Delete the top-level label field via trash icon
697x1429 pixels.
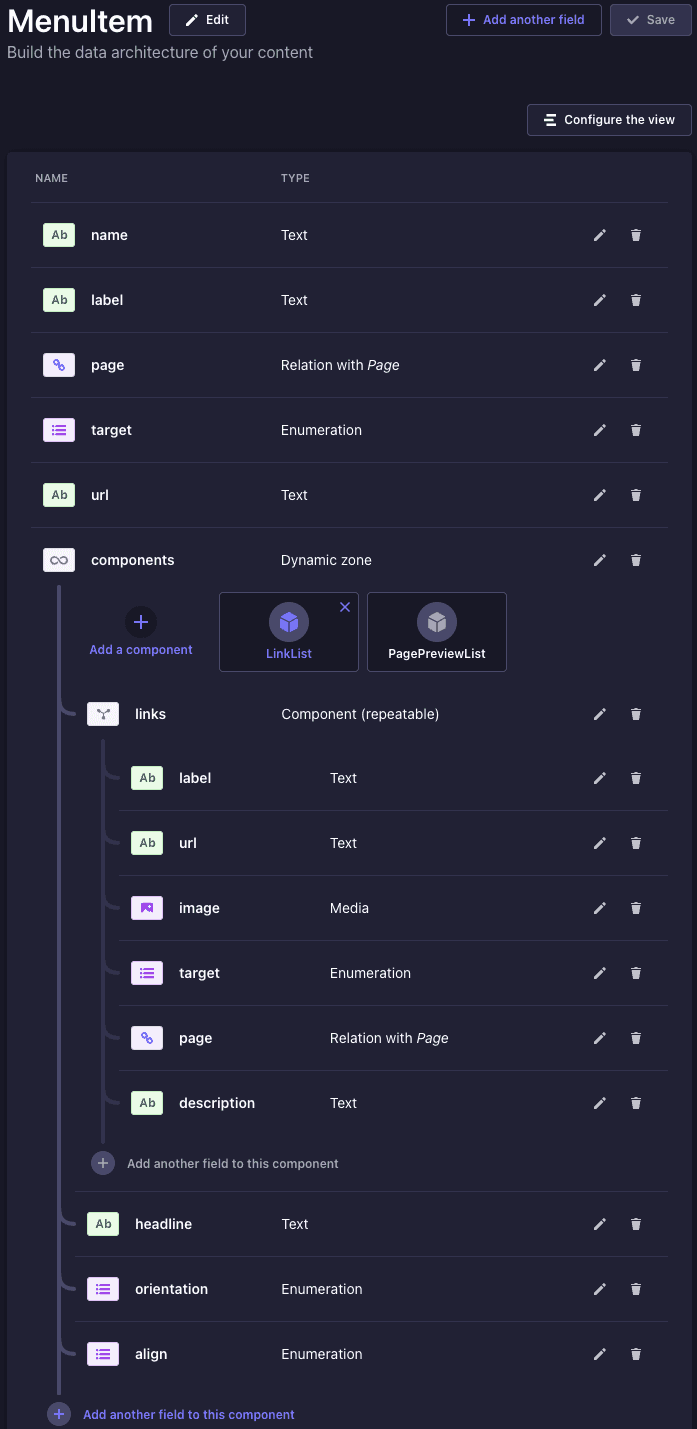636,300
